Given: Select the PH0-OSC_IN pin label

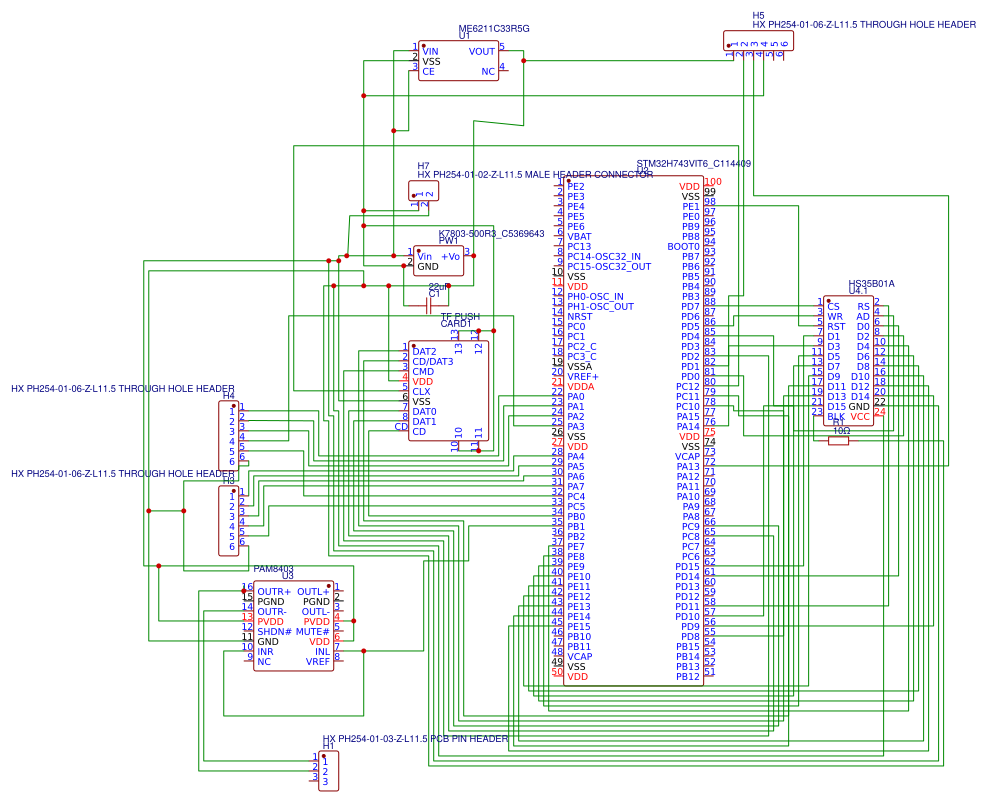Looking at the screenshot, I should 595,296.
